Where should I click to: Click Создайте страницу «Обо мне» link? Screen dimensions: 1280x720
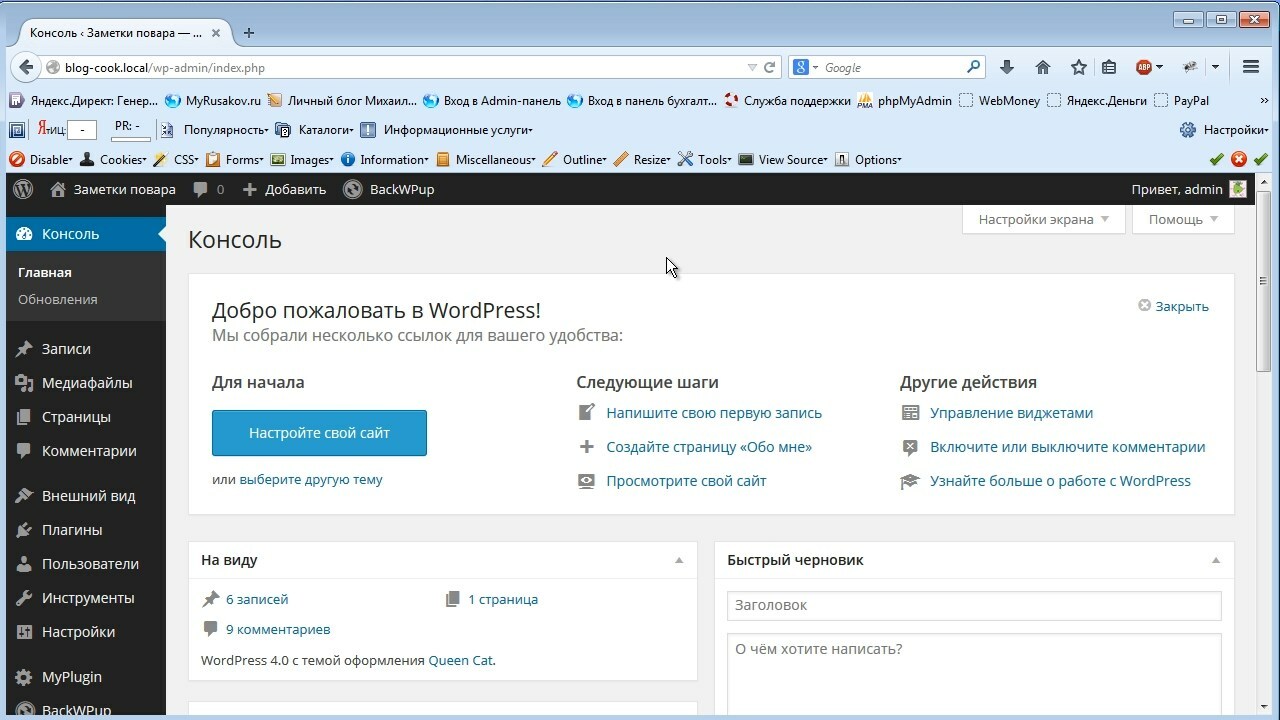pos(709,447)
